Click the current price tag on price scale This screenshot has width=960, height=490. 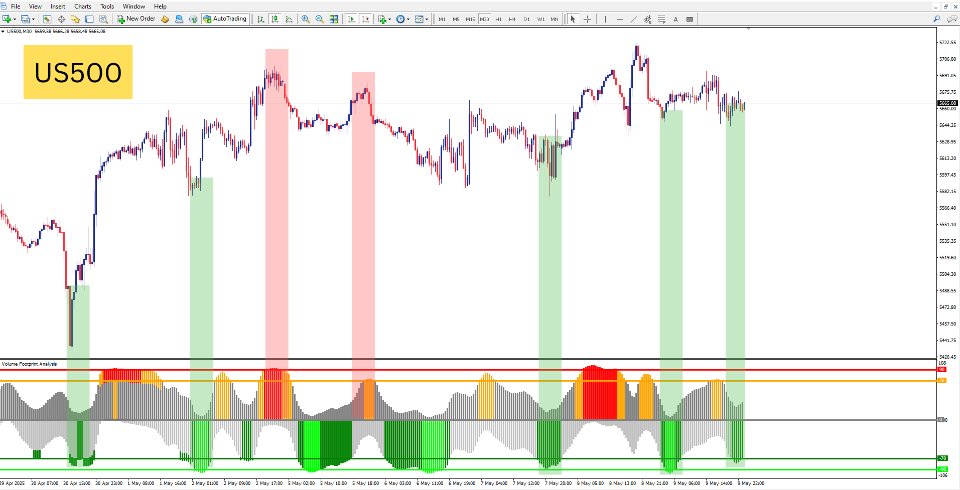(947, 103)
